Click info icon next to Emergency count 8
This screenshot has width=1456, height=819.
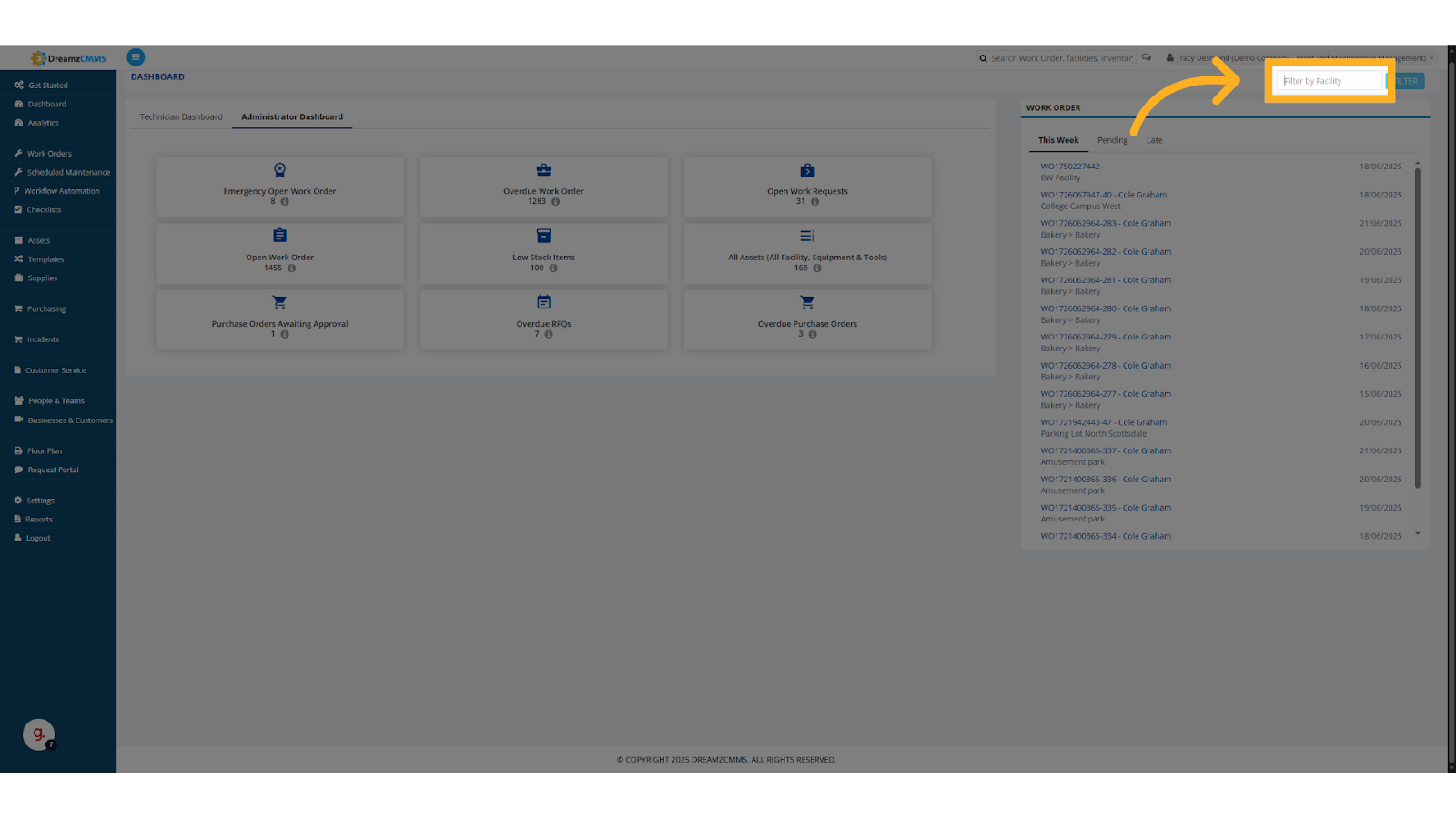pyautogui.click(x=285, y=202)
